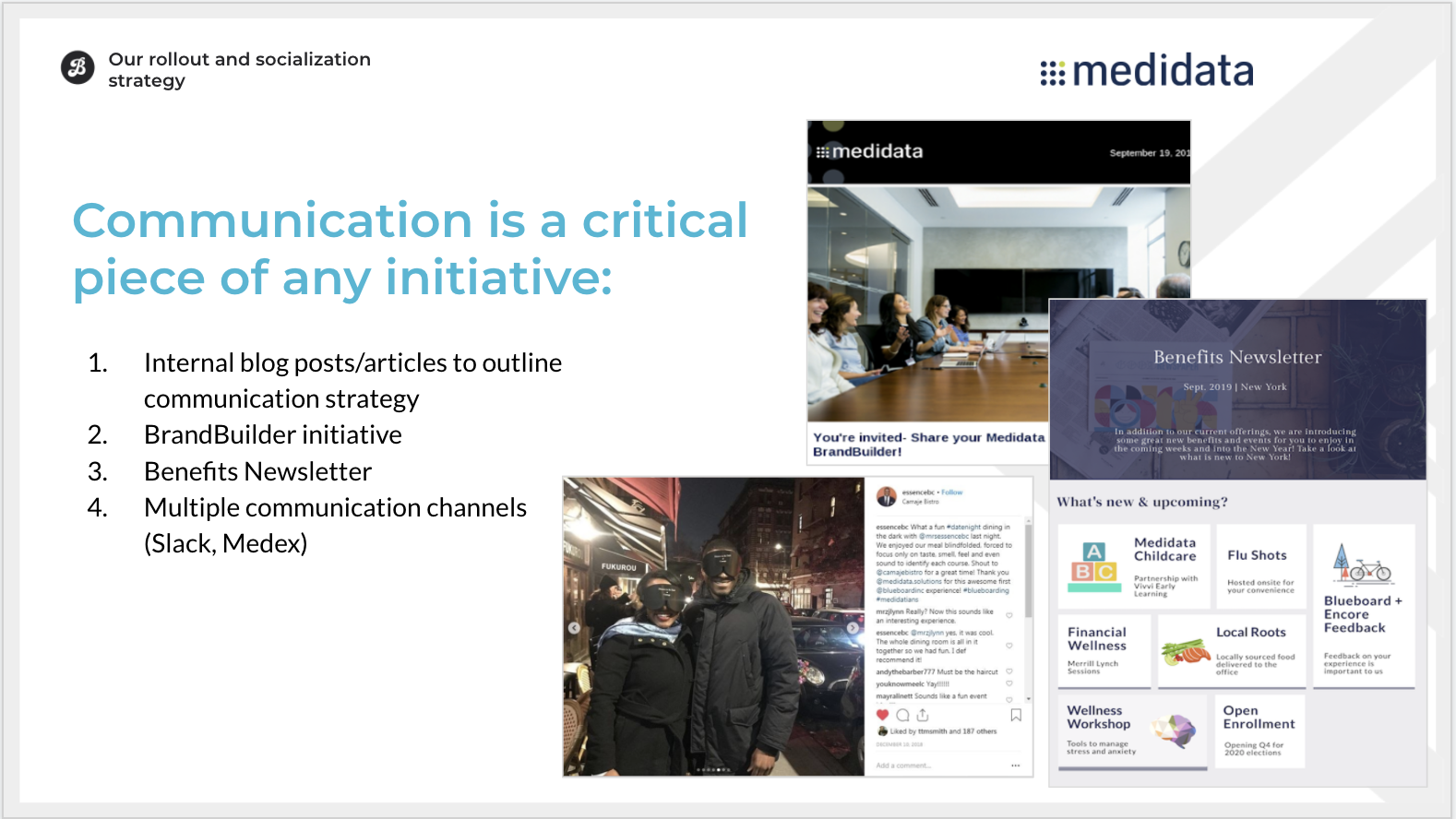
Task: Like the youknowmeelc comment heart
Action: [x=1009, y=683]
